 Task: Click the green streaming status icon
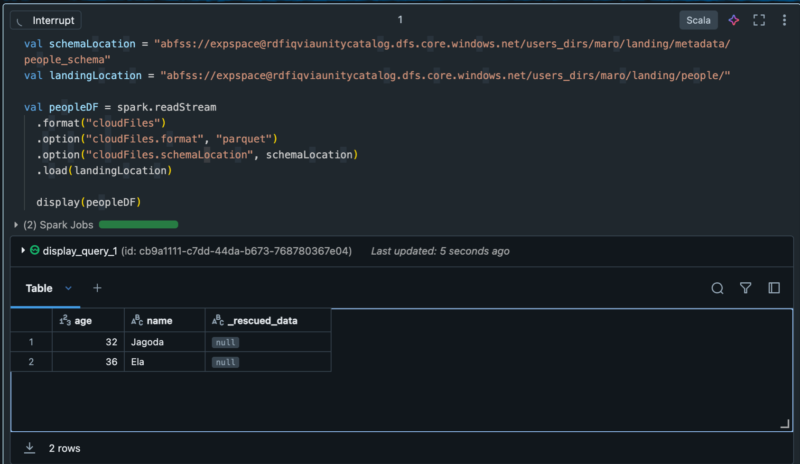point(34,251)
